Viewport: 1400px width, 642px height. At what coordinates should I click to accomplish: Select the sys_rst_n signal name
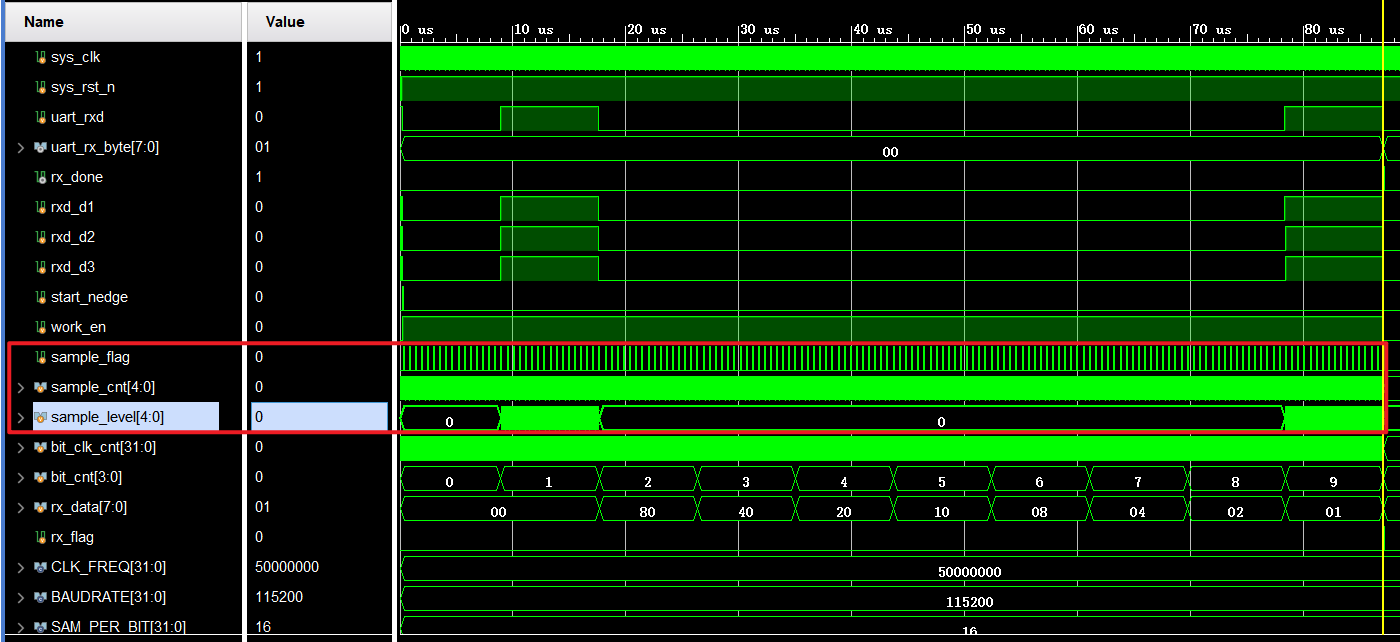82,87
